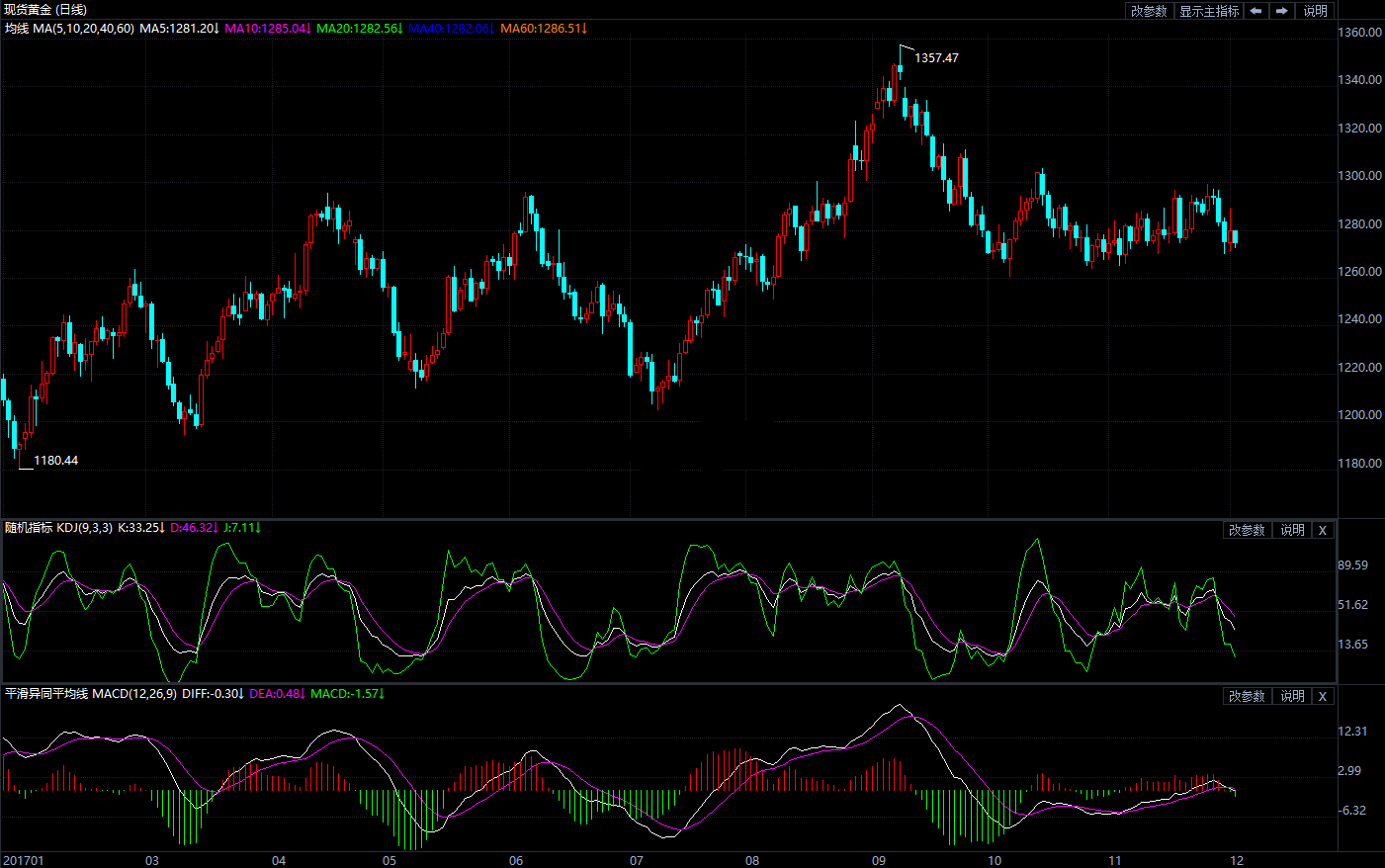Click the 201701 date axis label

[x=24, y=860]
